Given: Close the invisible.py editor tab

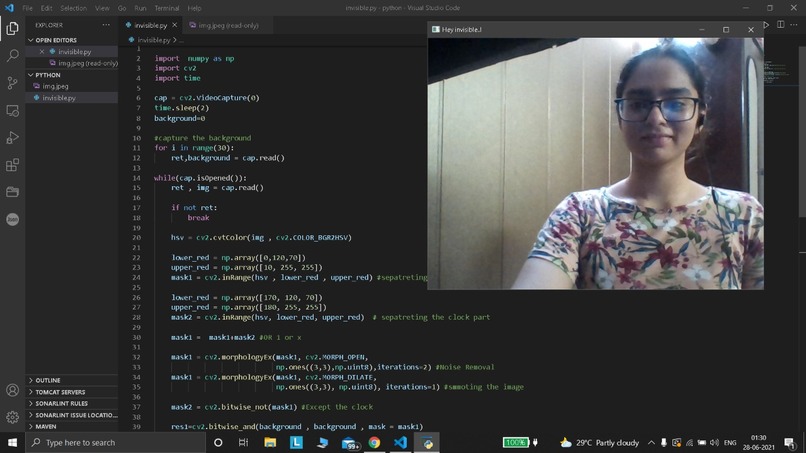Looking at the screenshot, I should tap(174, 25).
